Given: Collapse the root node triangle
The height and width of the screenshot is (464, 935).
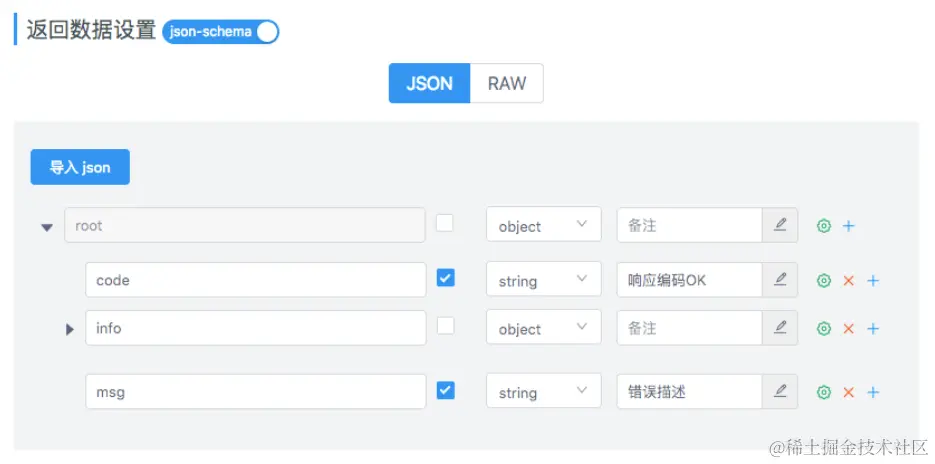Looking at the screenshot, I should [47, 227].
